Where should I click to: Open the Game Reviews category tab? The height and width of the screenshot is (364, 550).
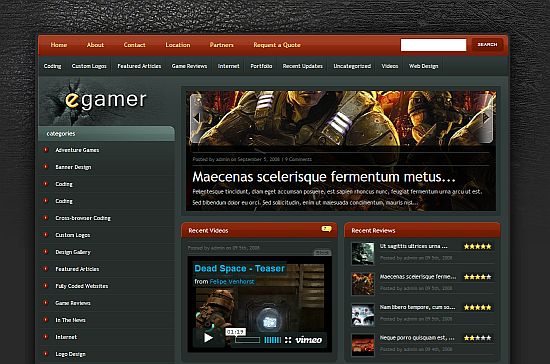(x=189, y=66)
